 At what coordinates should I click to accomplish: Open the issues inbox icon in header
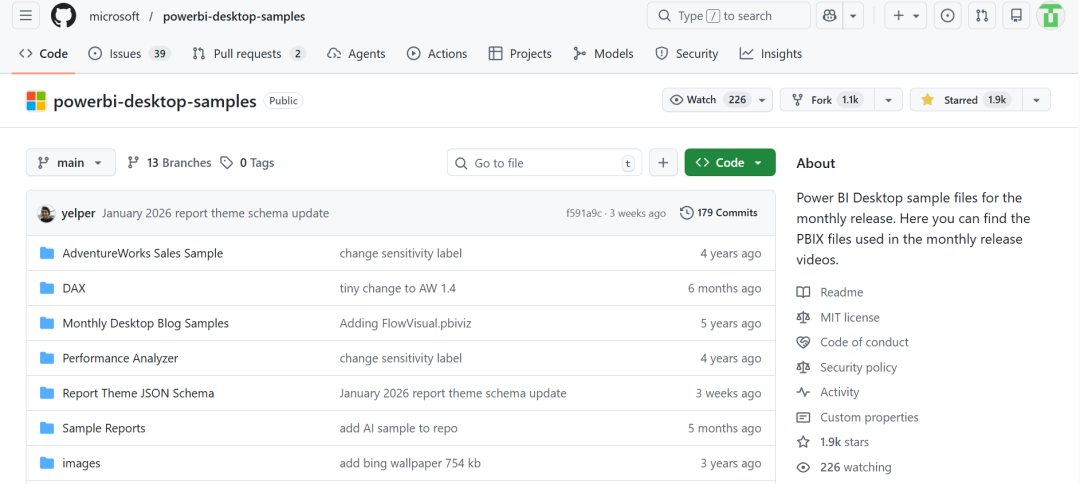point(948,16)
